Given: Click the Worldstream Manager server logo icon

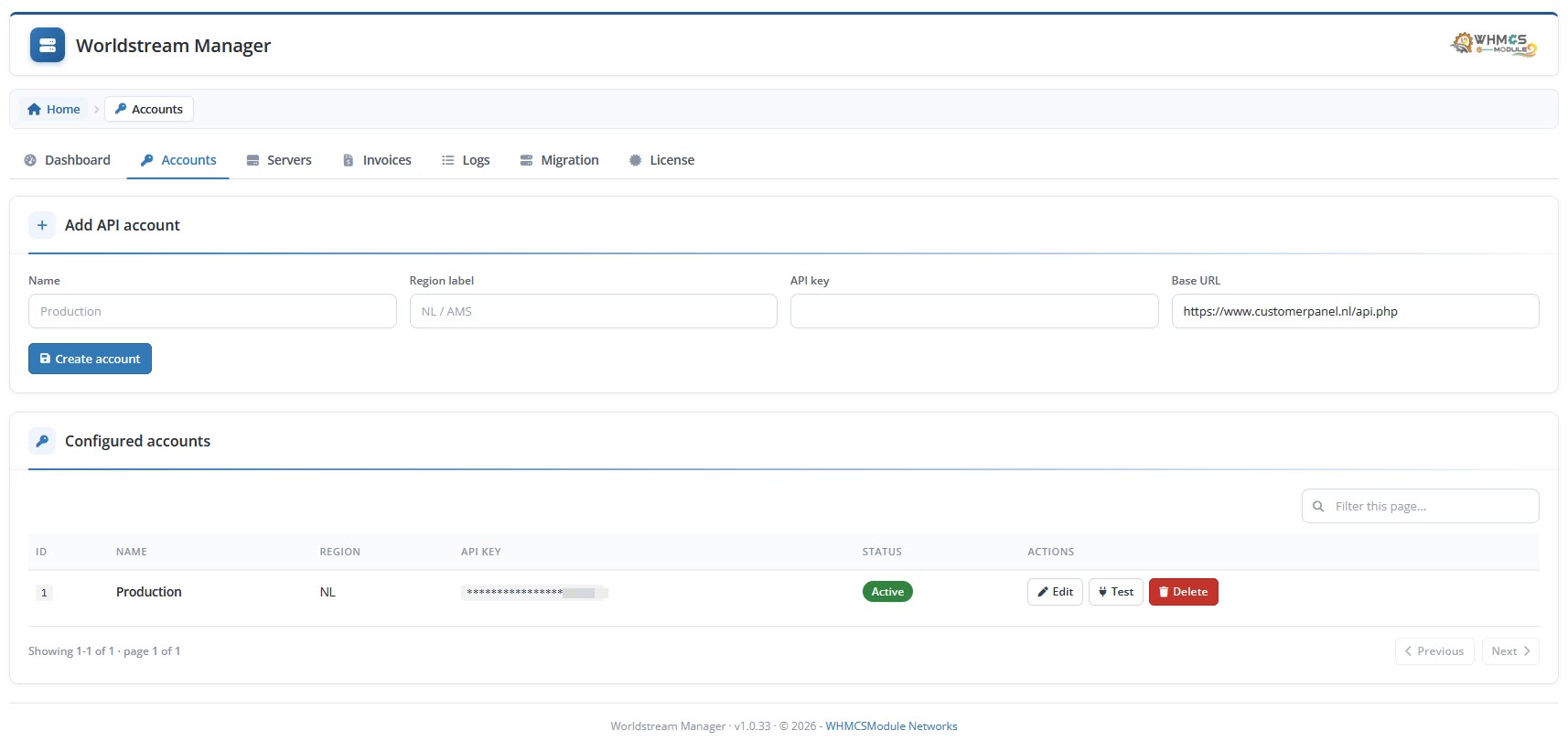Looking at the screenshot, I should [x=48, y=45].
